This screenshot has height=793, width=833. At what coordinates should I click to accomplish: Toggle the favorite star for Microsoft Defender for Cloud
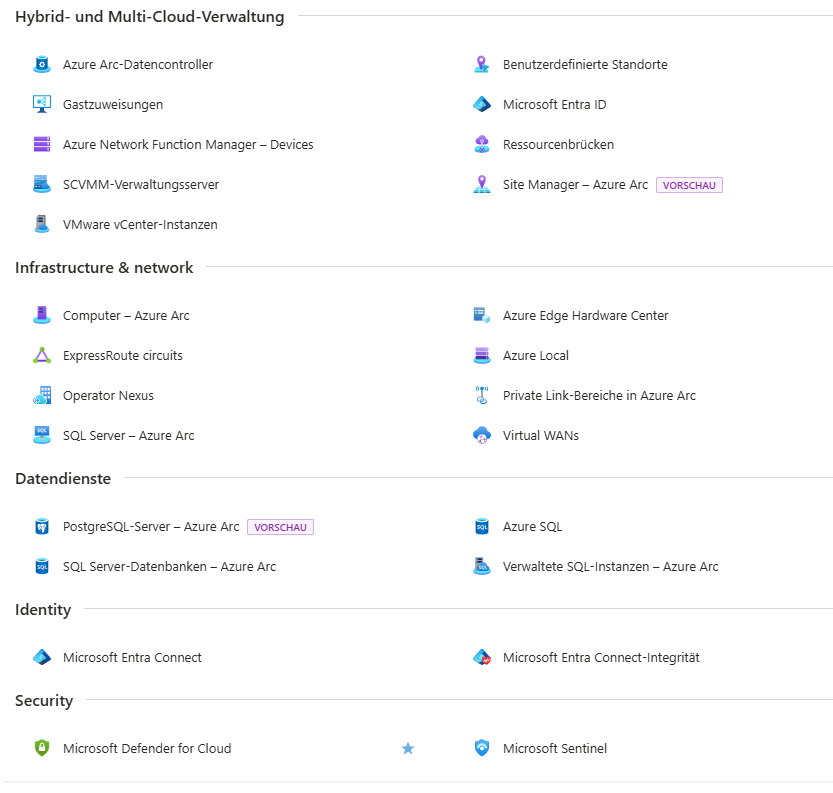point(408,748)
